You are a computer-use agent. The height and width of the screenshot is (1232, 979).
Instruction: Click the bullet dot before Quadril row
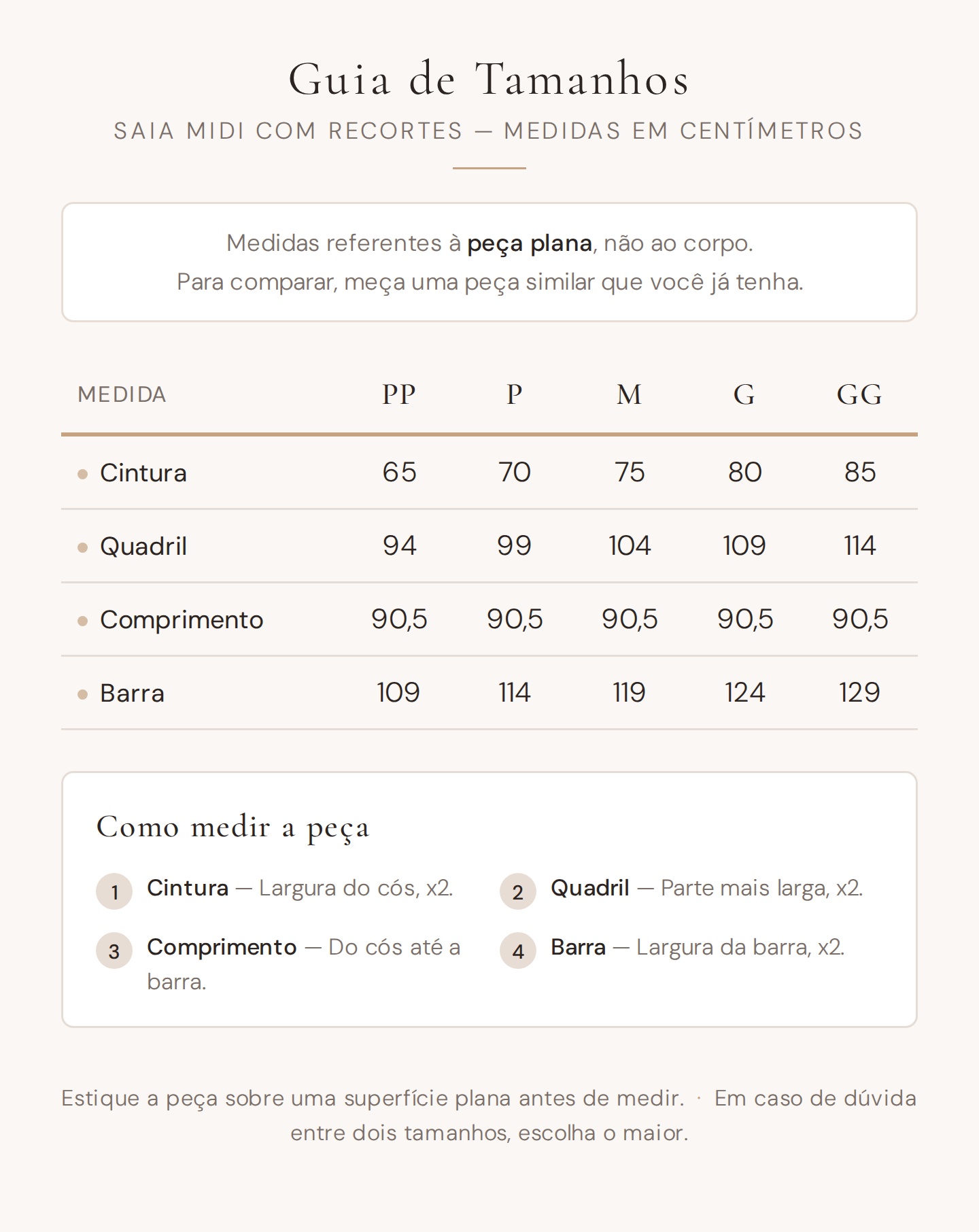pos(83,547)
